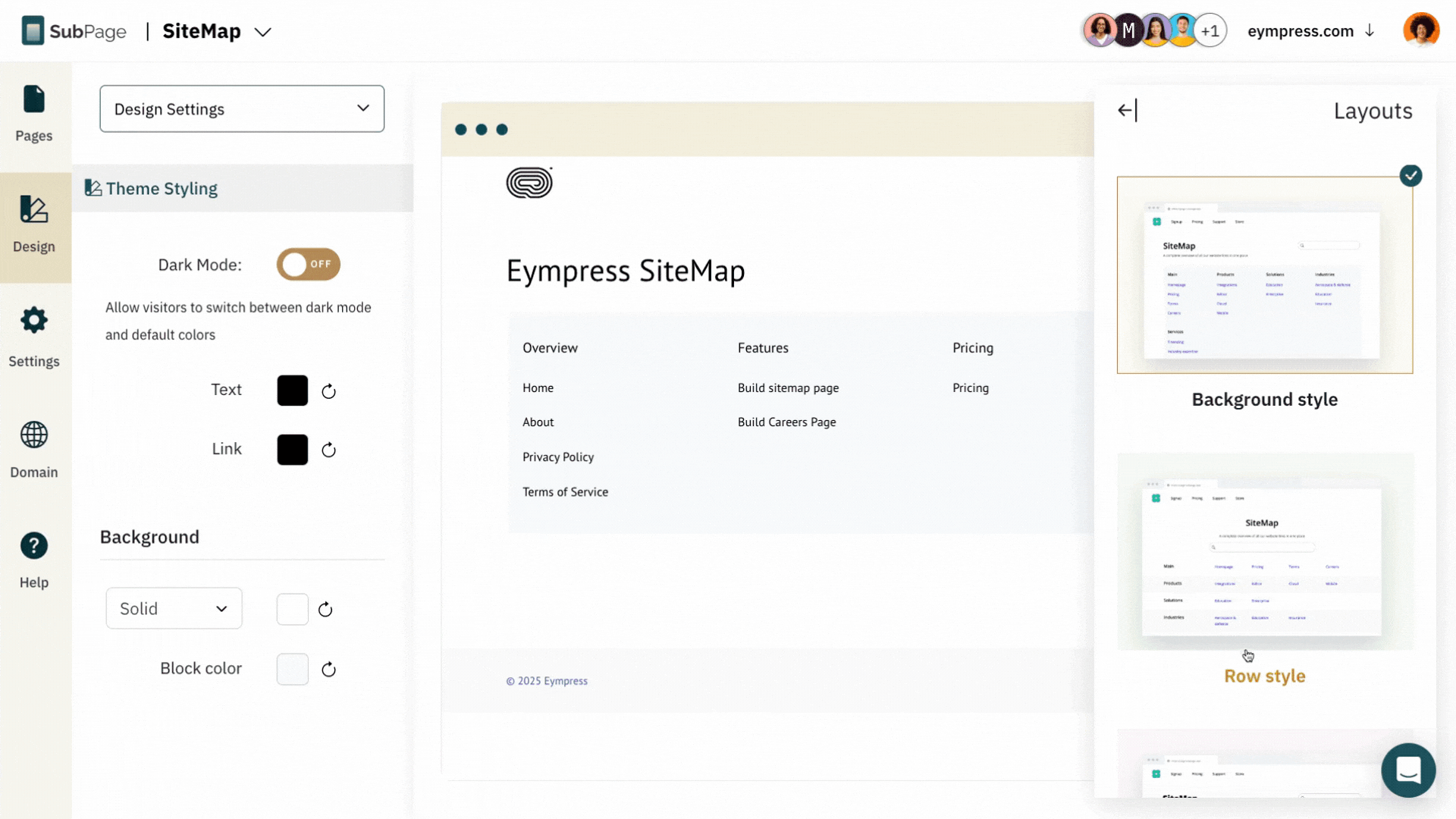Click the Row style label
1456x819 pixels.
(1265, 676)
